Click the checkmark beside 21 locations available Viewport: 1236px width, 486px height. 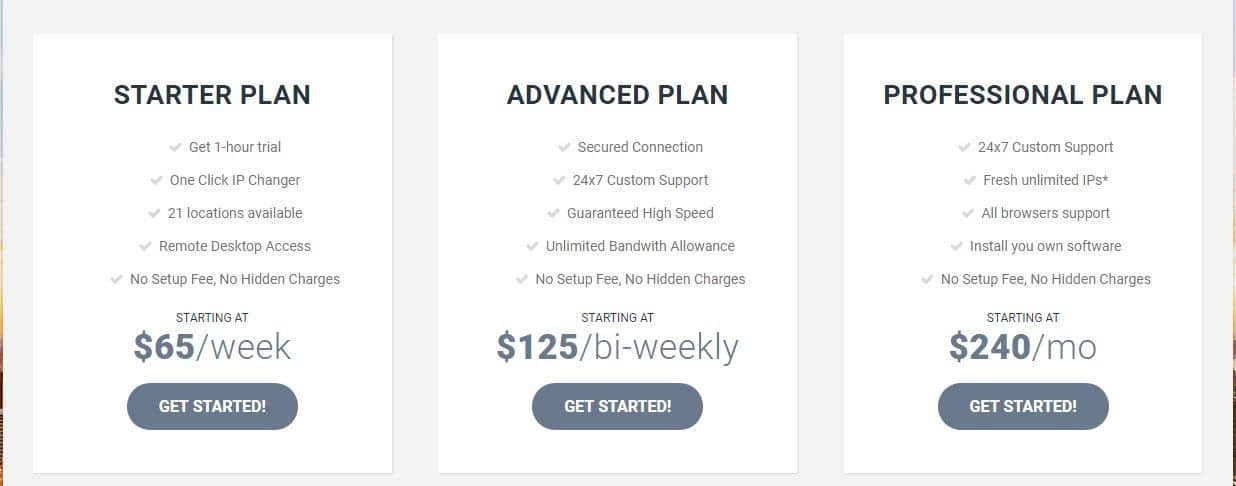tap(154, 213)
